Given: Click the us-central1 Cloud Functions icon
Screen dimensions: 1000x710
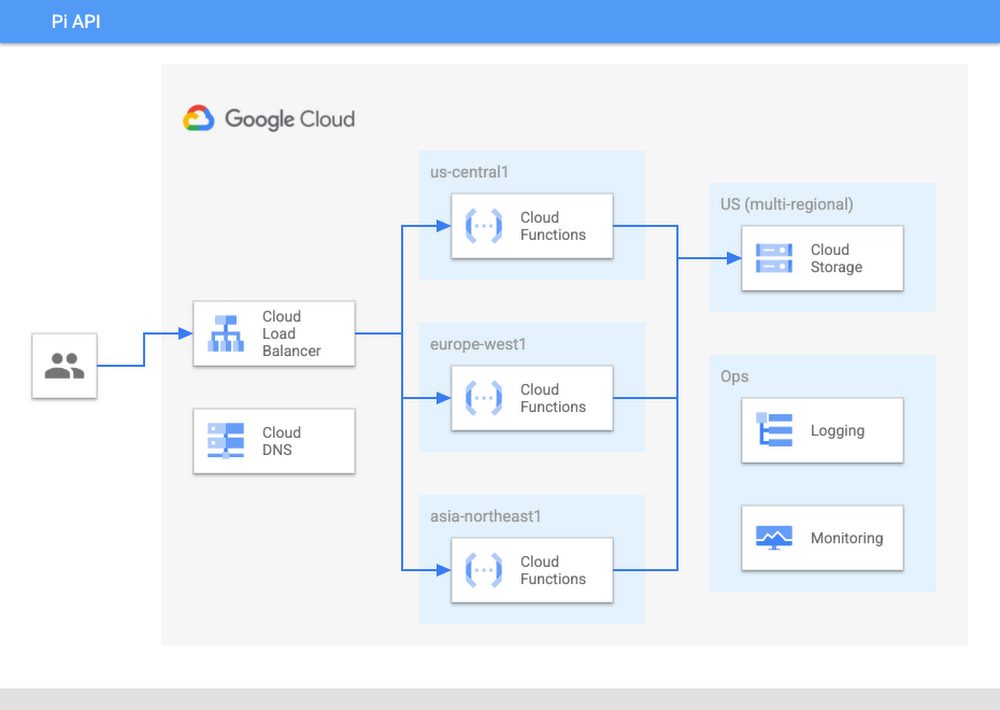Looking at the screenshot, I should pos(483,226).
